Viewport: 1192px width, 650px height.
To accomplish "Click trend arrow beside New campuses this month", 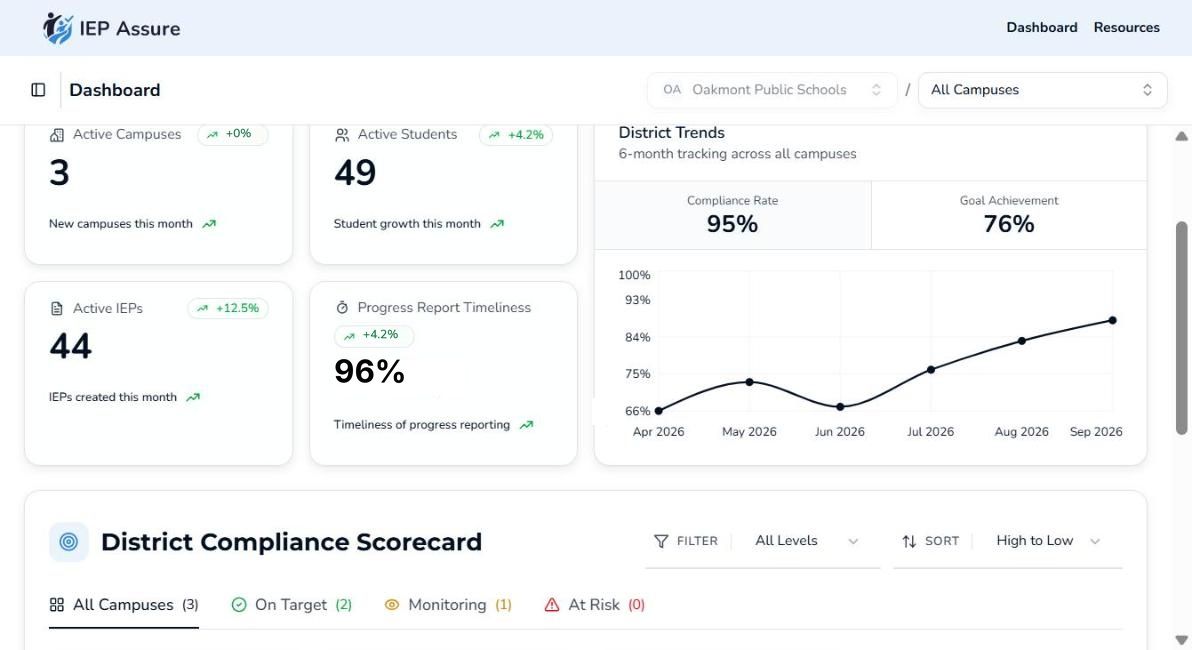I will 209,224.
